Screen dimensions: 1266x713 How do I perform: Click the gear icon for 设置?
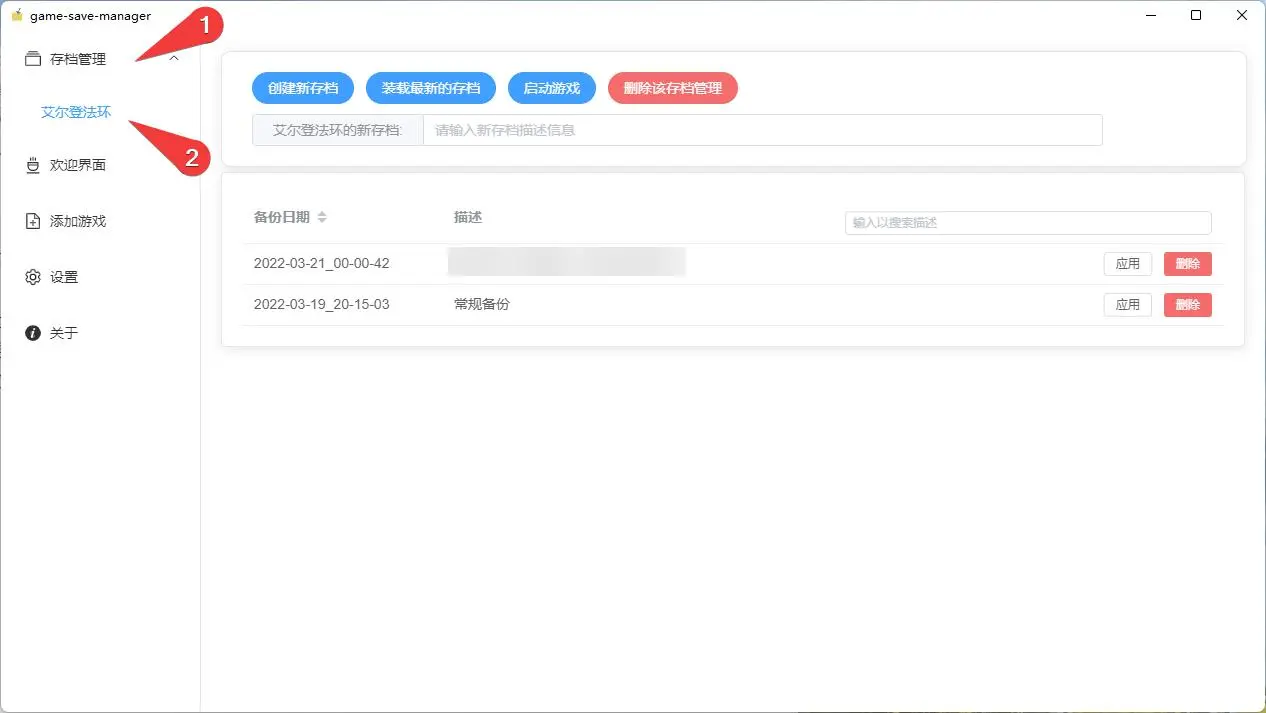(33, 277)
